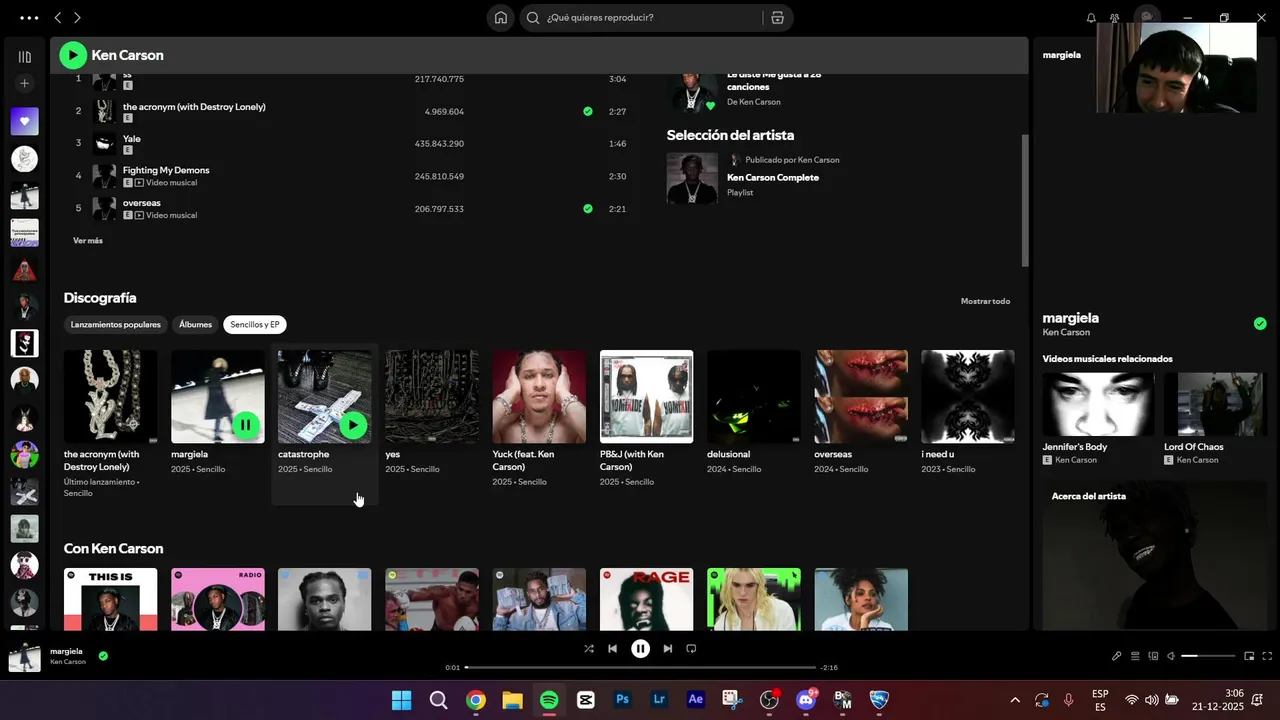1280x720 pixels.
Task: Open now playing margiela album thumbnail
Action: [x=25, y=656]
